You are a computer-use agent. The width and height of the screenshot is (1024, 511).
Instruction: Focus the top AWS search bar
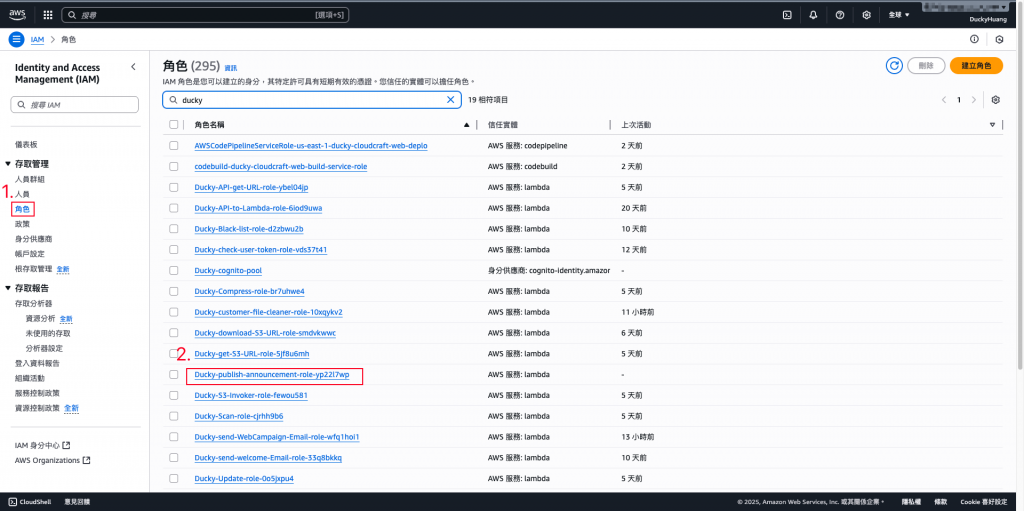tap(205, 14)
